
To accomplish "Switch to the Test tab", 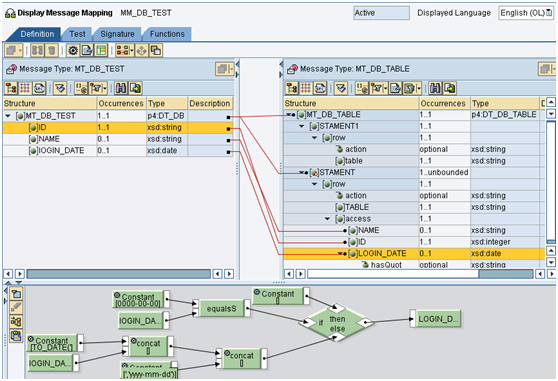I will (77, 34).
